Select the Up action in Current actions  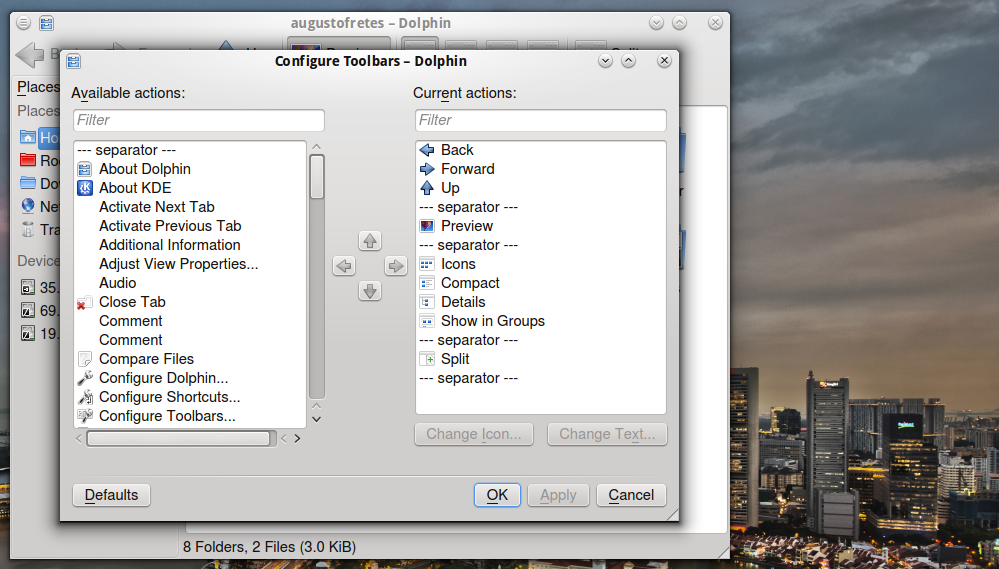coord(540,188)
